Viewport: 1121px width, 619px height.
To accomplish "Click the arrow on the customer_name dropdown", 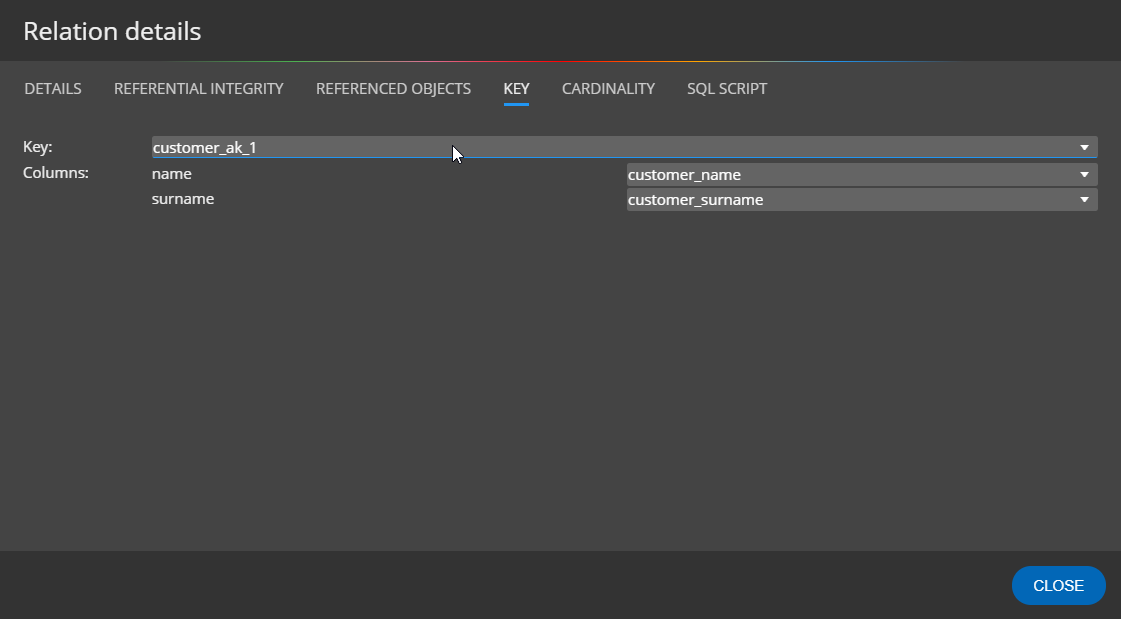I will point(1084,175).
